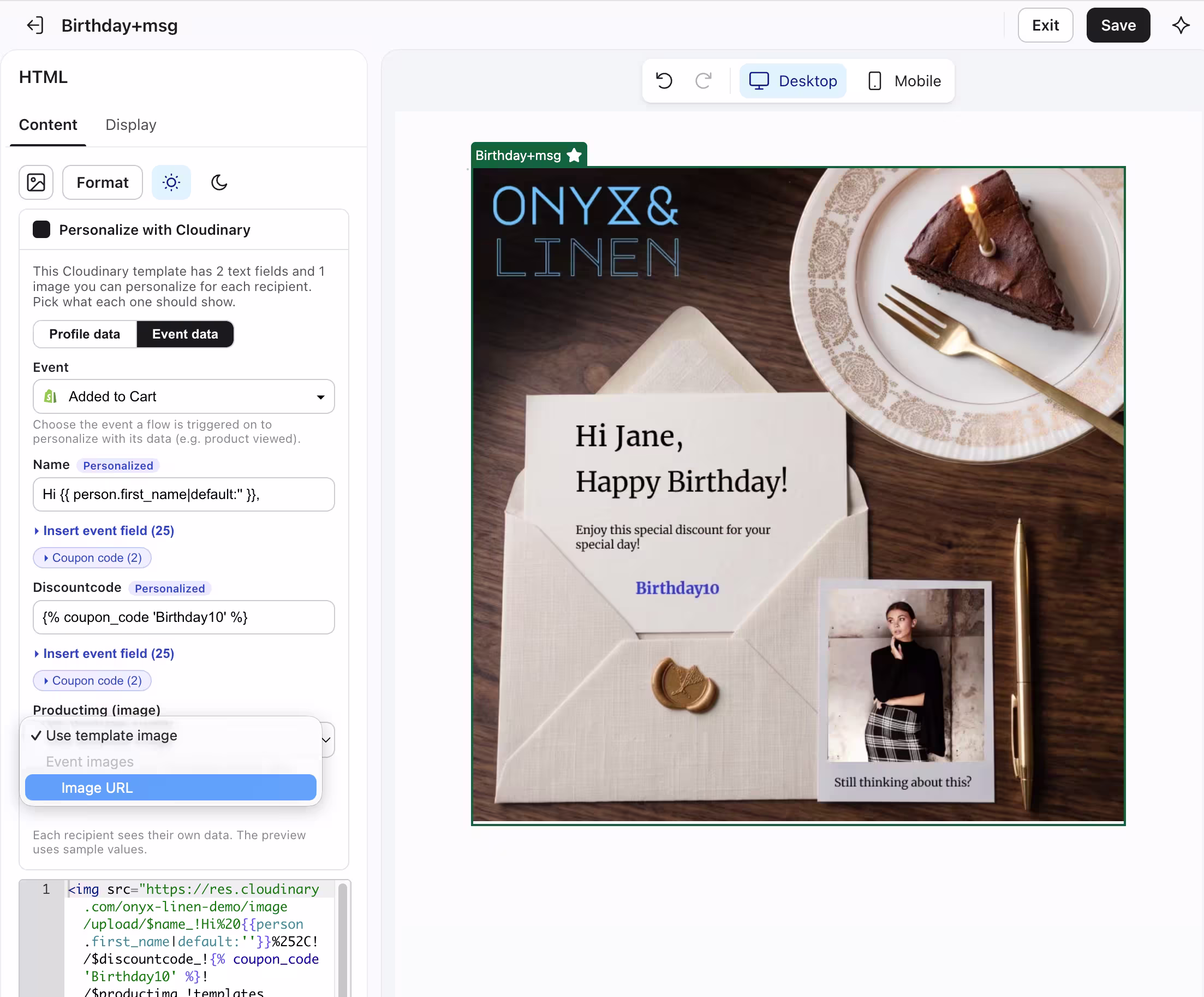Switch to the Content tab
1204x997 pixels.
(48, 124)
